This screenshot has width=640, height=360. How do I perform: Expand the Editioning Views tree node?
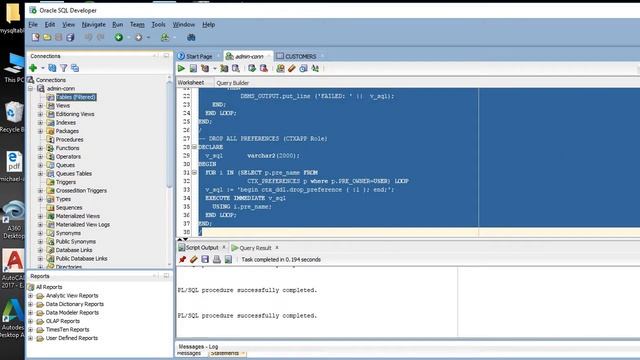(x=40, y=114)
